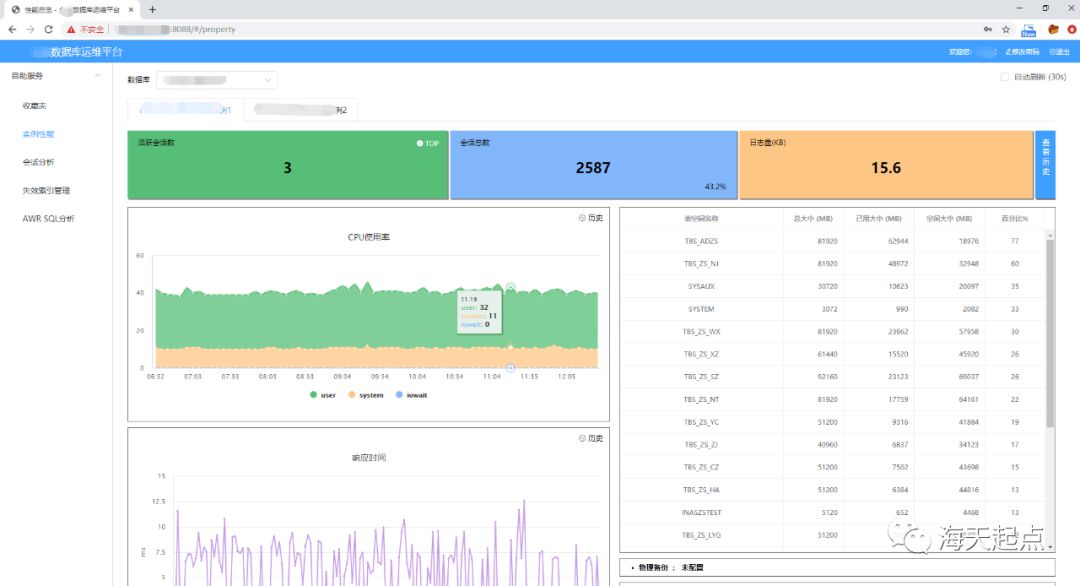Open 会话分析 in the sidebar
The height and width of the screenshot is (586, 1080).
point(38,163)
